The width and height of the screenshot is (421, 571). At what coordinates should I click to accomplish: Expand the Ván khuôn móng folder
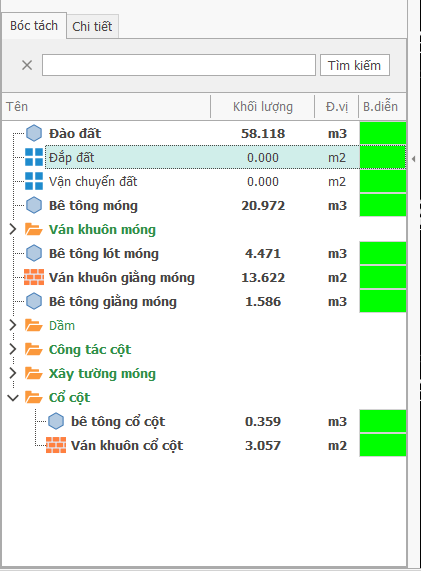click(x=13, y=229)
